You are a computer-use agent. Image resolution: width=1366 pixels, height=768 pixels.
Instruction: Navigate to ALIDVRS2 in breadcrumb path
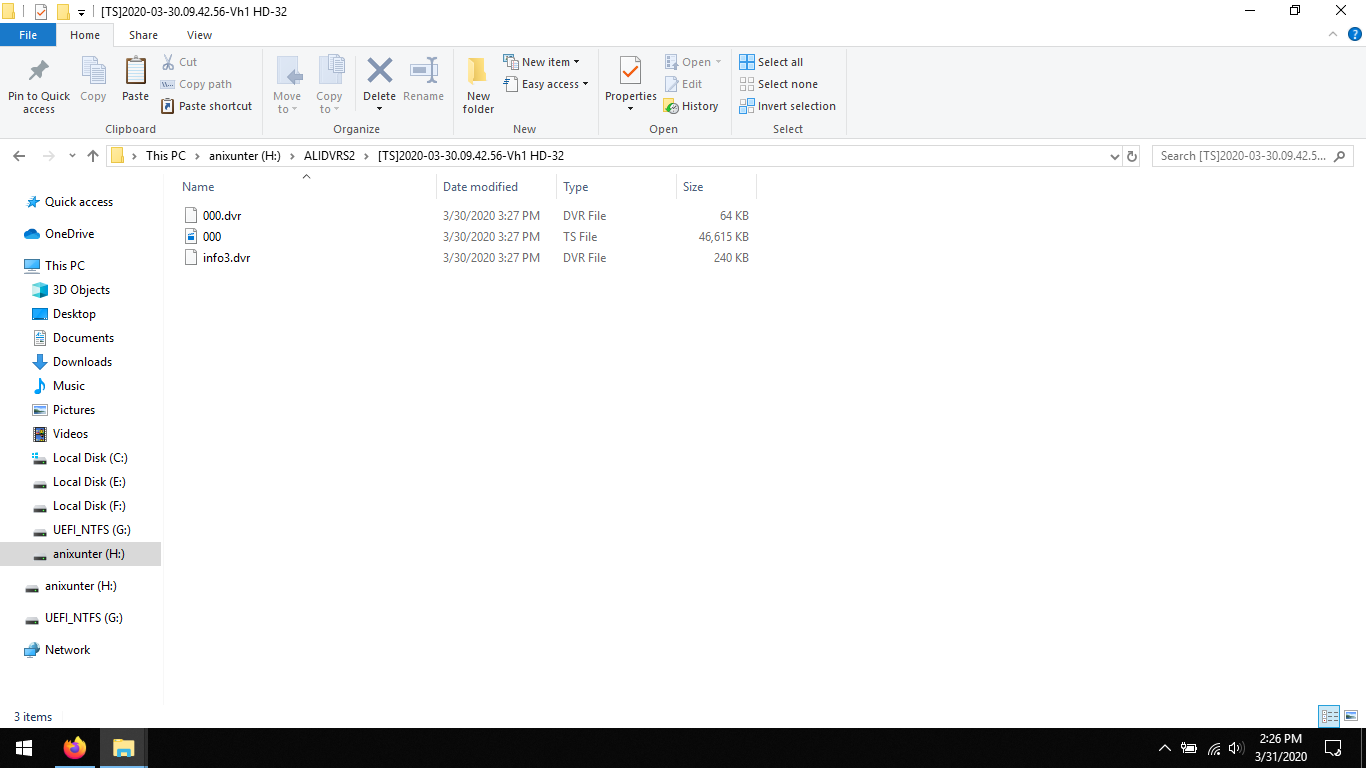tap(329, 156)
